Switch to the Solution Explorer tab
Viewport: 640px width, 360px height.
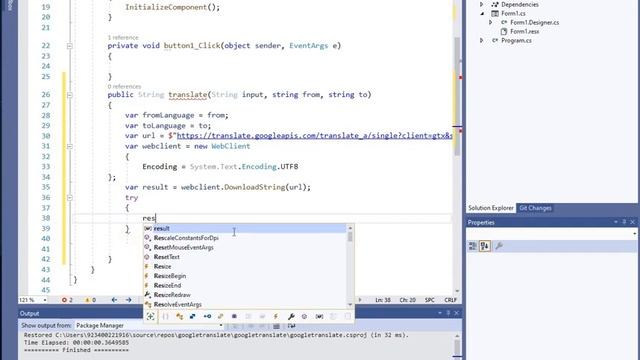(x=491, y=208)
